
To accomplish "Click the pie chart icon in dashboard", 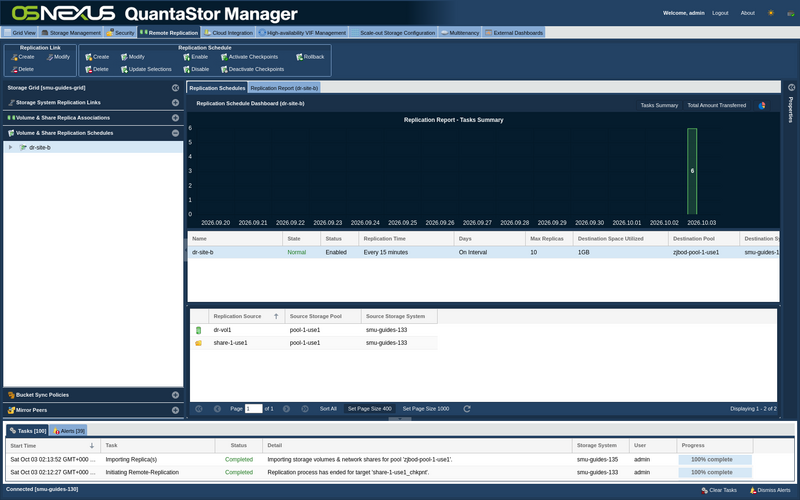I will [x=762, y=106].
